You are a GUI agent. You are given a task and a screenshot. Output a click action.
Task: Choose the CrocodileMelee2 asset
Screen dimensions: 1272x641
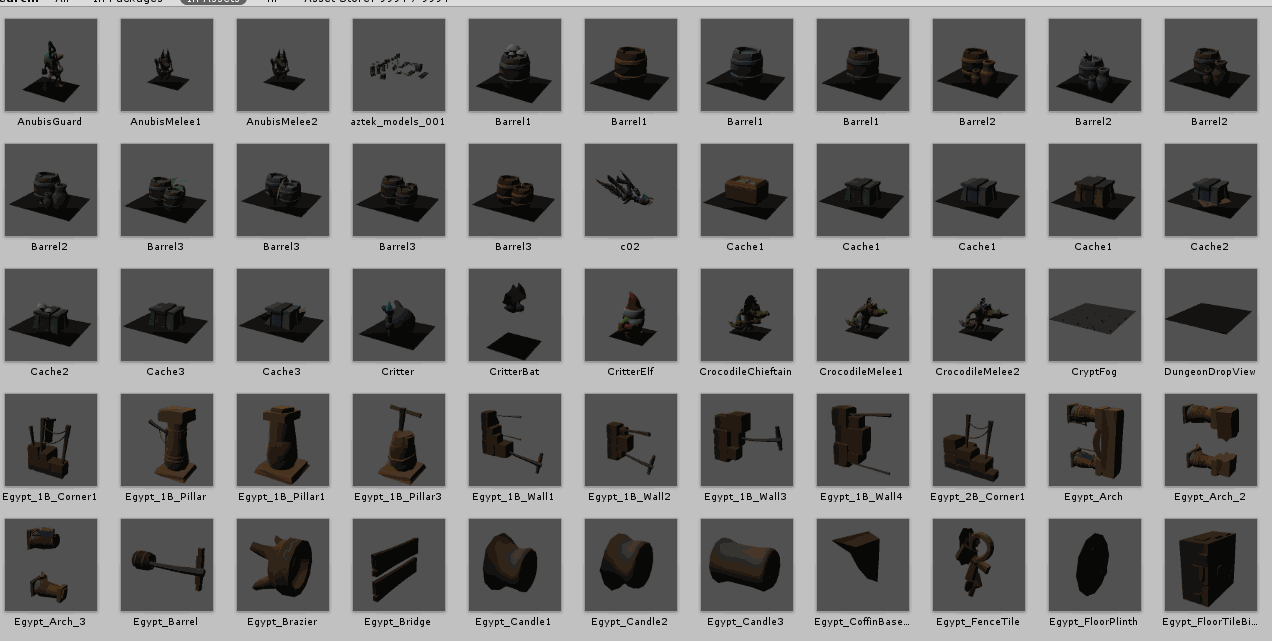pyautogui.click(x=979, y=315)
